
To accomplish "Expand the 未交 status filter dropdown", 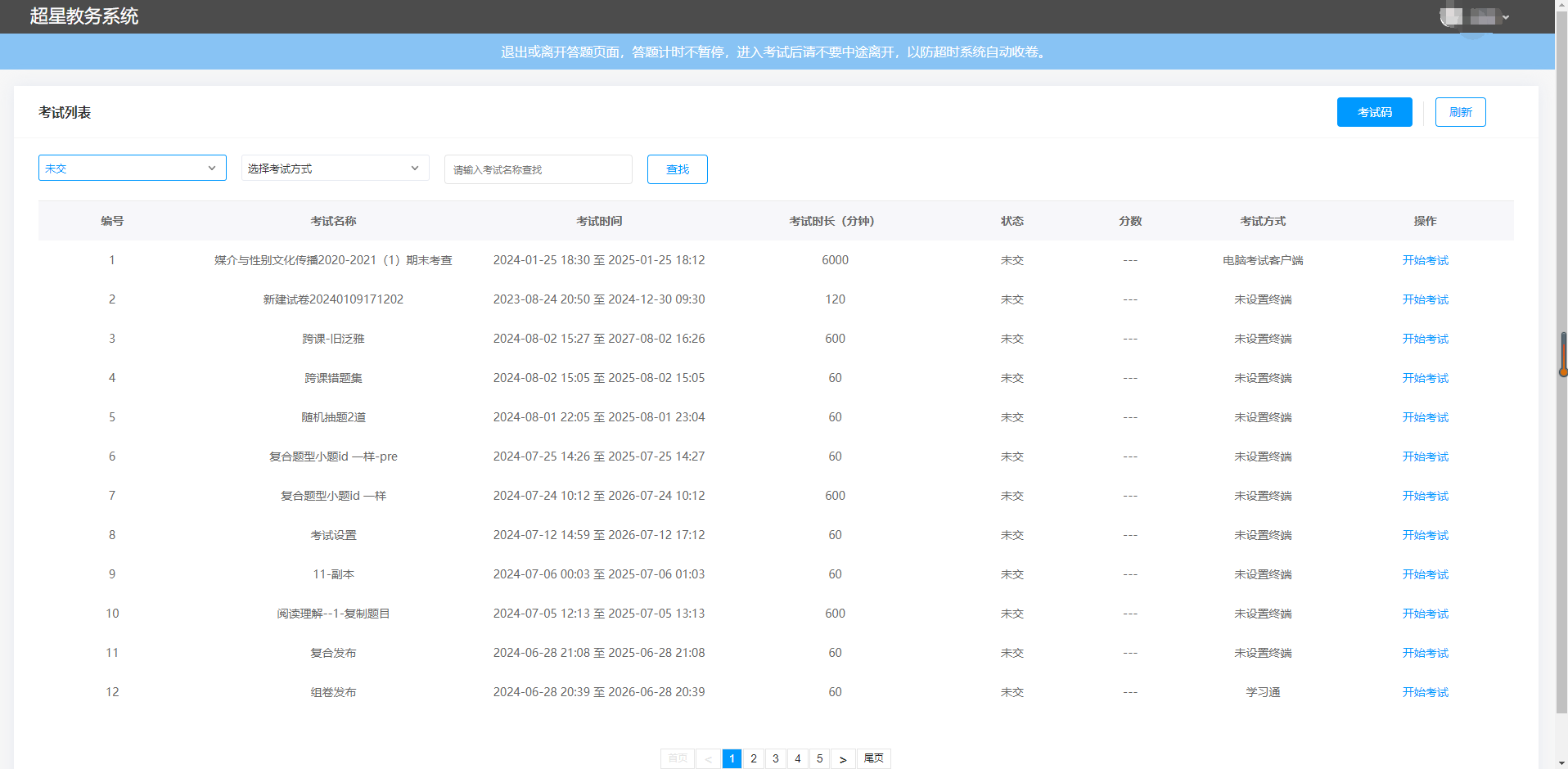I will 133,168.
